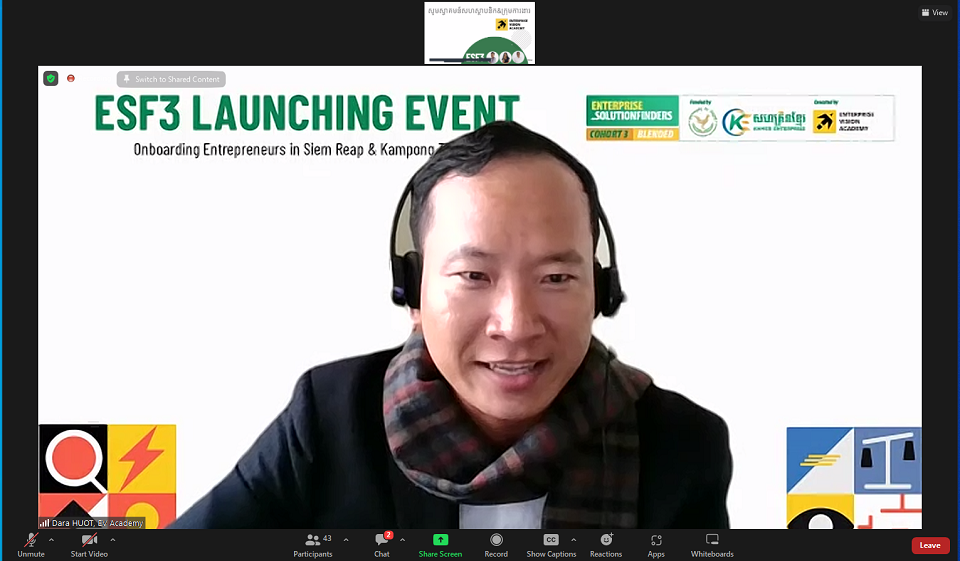This screenshot has width=960, height=561.
Task: Click Switch to Shared Content
Action: click(x=171, y=79)
